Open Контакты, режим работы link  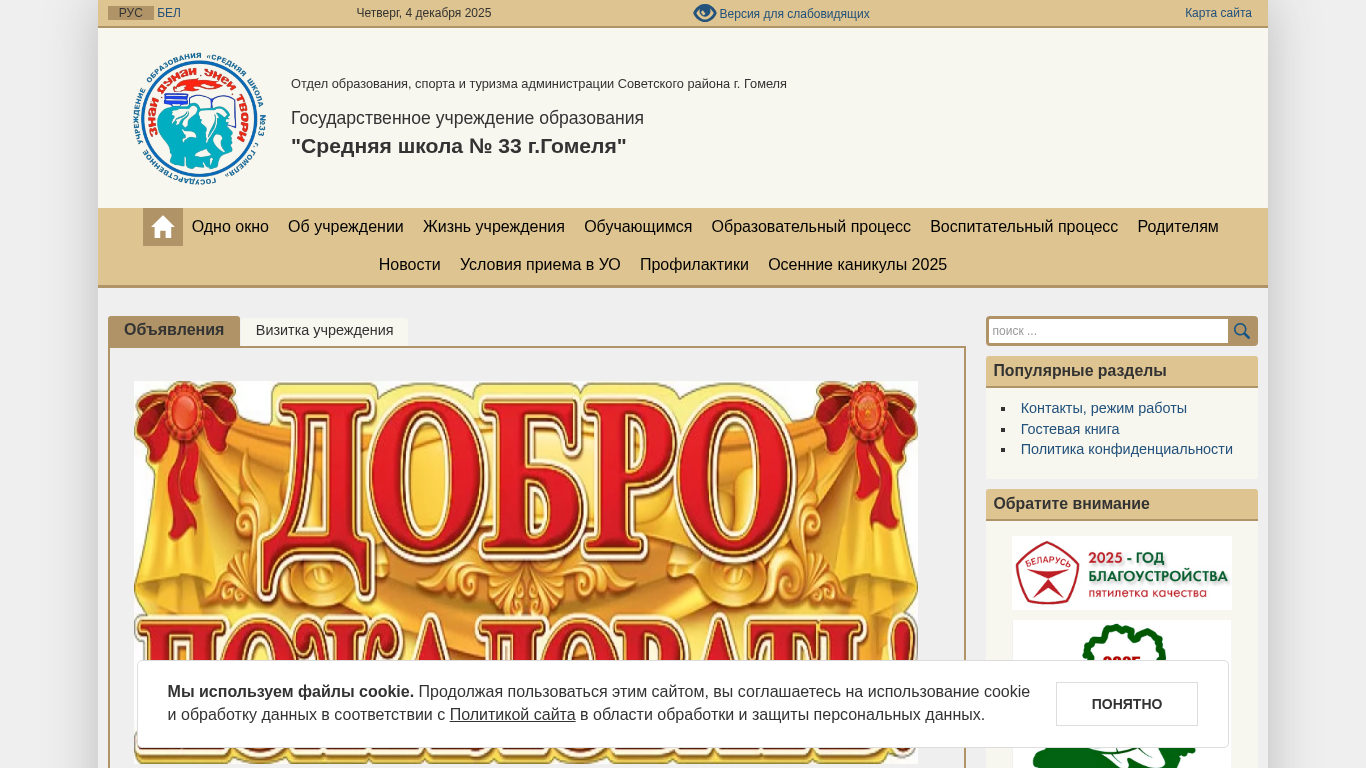tap(1104, 408)
